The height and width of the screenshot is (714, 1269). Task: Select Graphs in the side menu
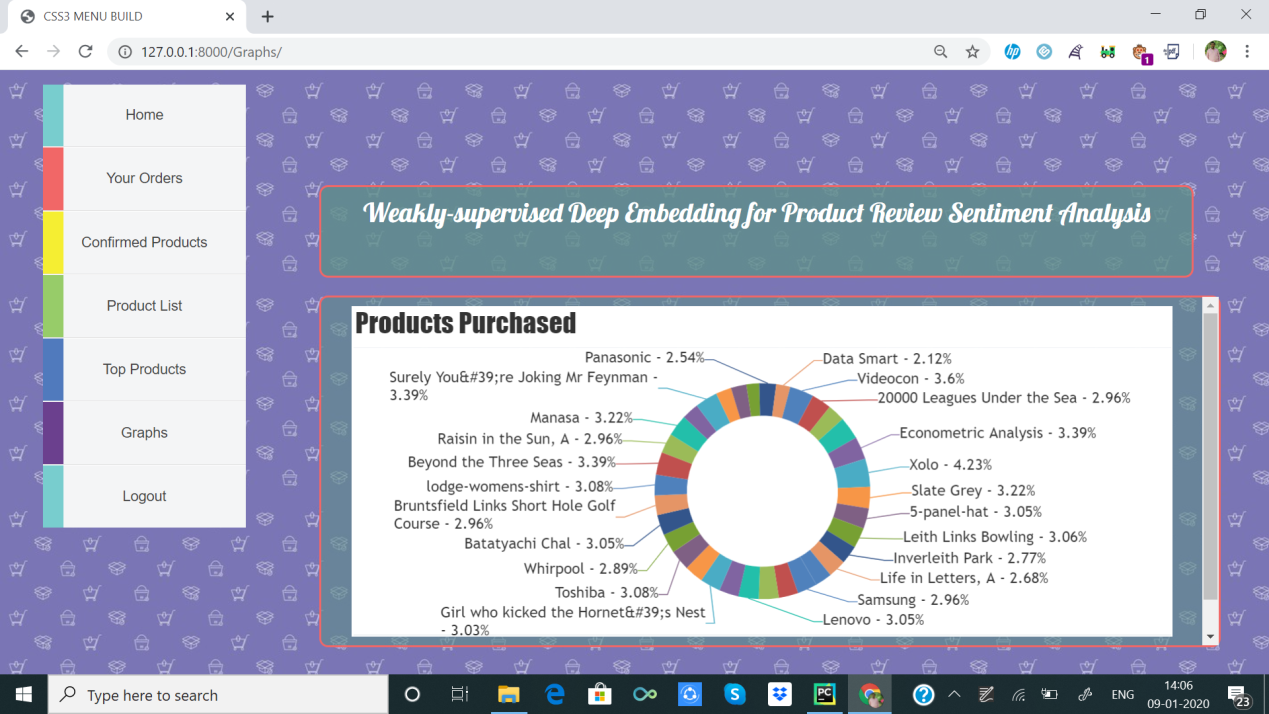144,433
